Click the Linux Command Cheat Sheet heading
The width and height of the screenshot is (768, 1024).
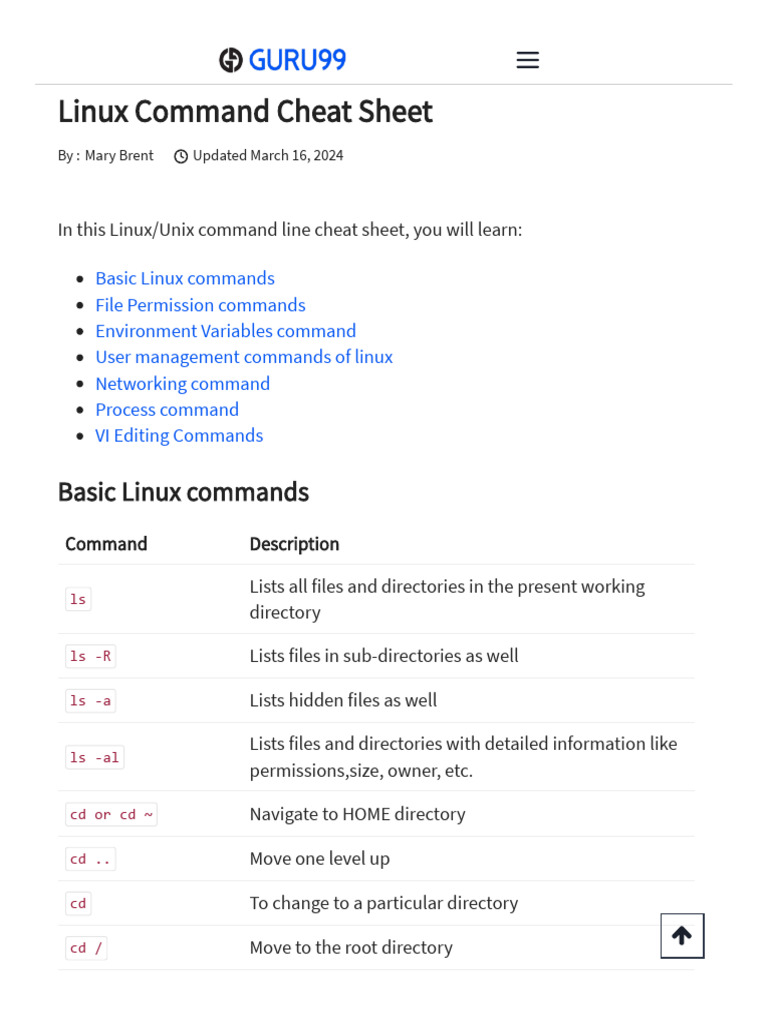tap(245, 112)
